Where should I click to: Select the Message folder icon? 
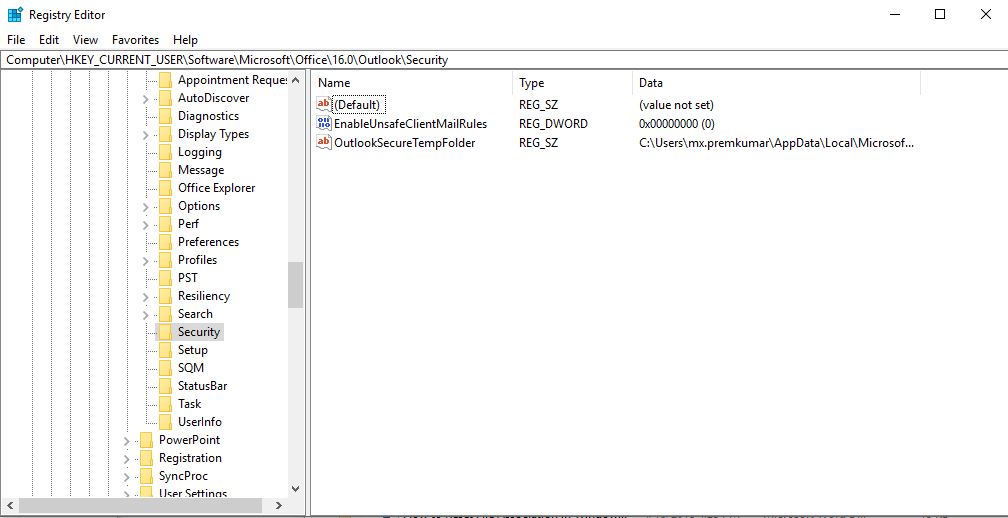(x=166, y=170)
